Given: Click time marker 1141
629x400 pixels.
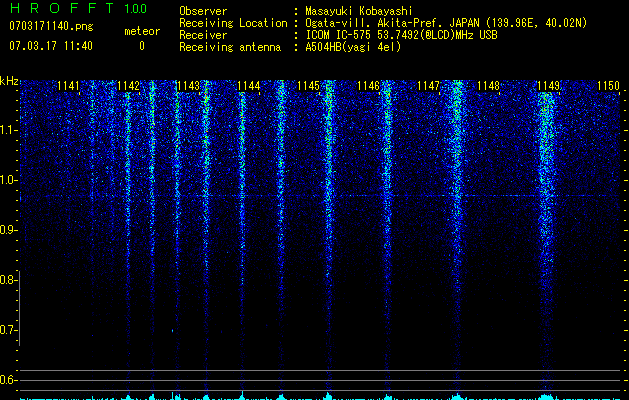Looking at the screenshot, I should pyautogui.click(x=69, y=86).
